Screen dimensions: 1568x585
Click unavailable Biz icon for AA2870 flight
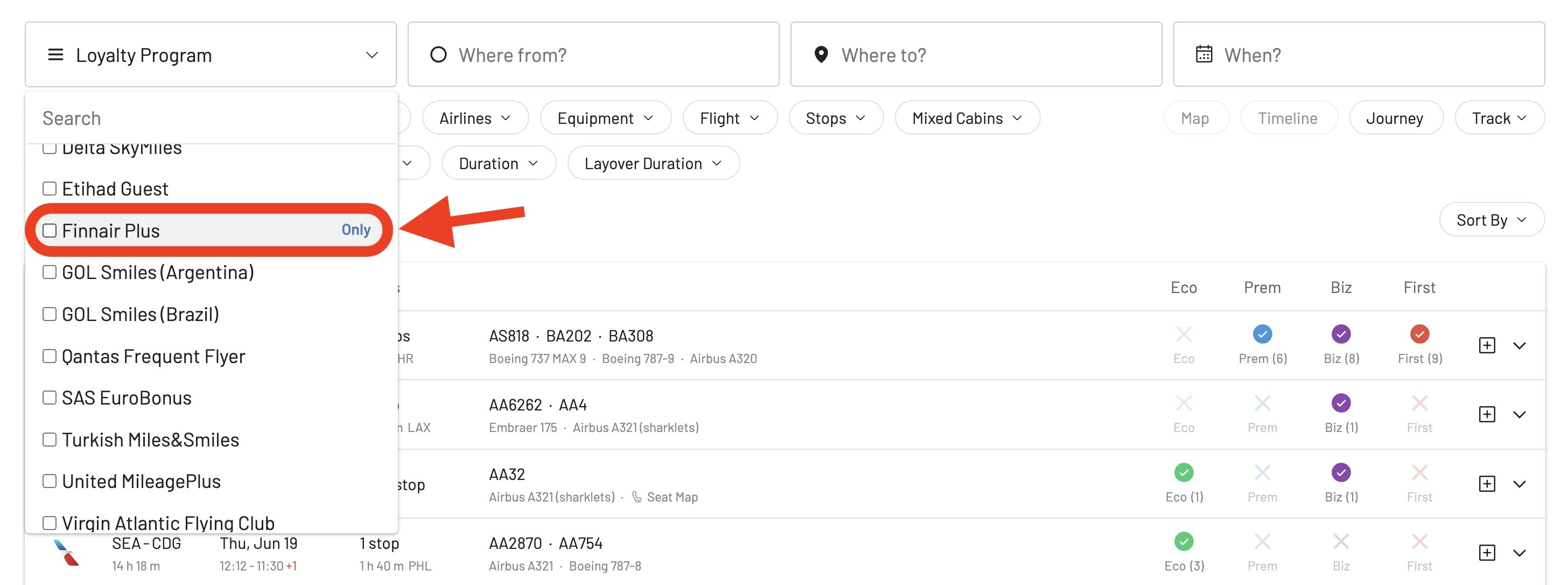point(1341,541)
